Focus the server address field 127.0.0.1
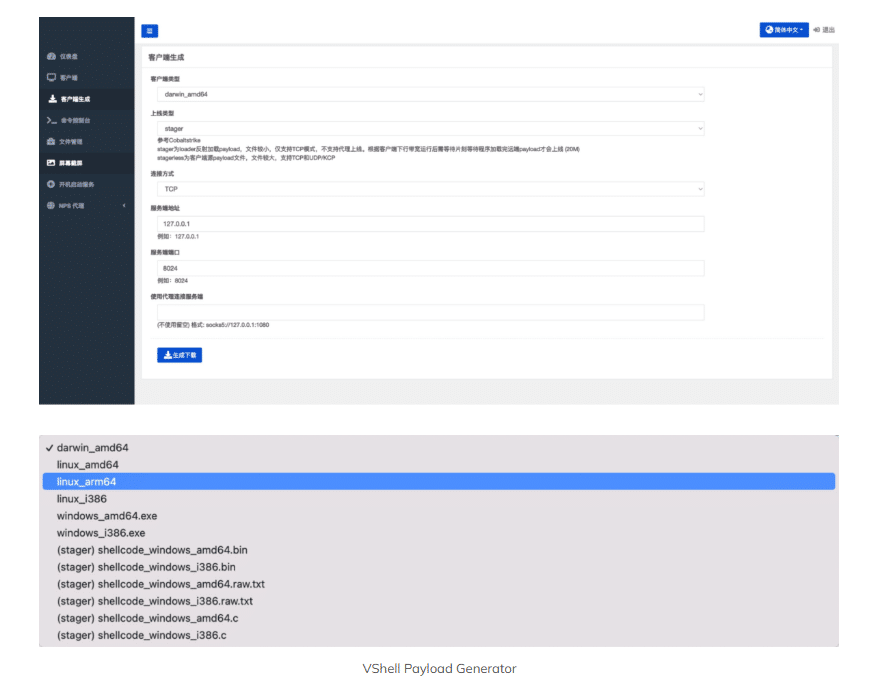 point(431,224)
